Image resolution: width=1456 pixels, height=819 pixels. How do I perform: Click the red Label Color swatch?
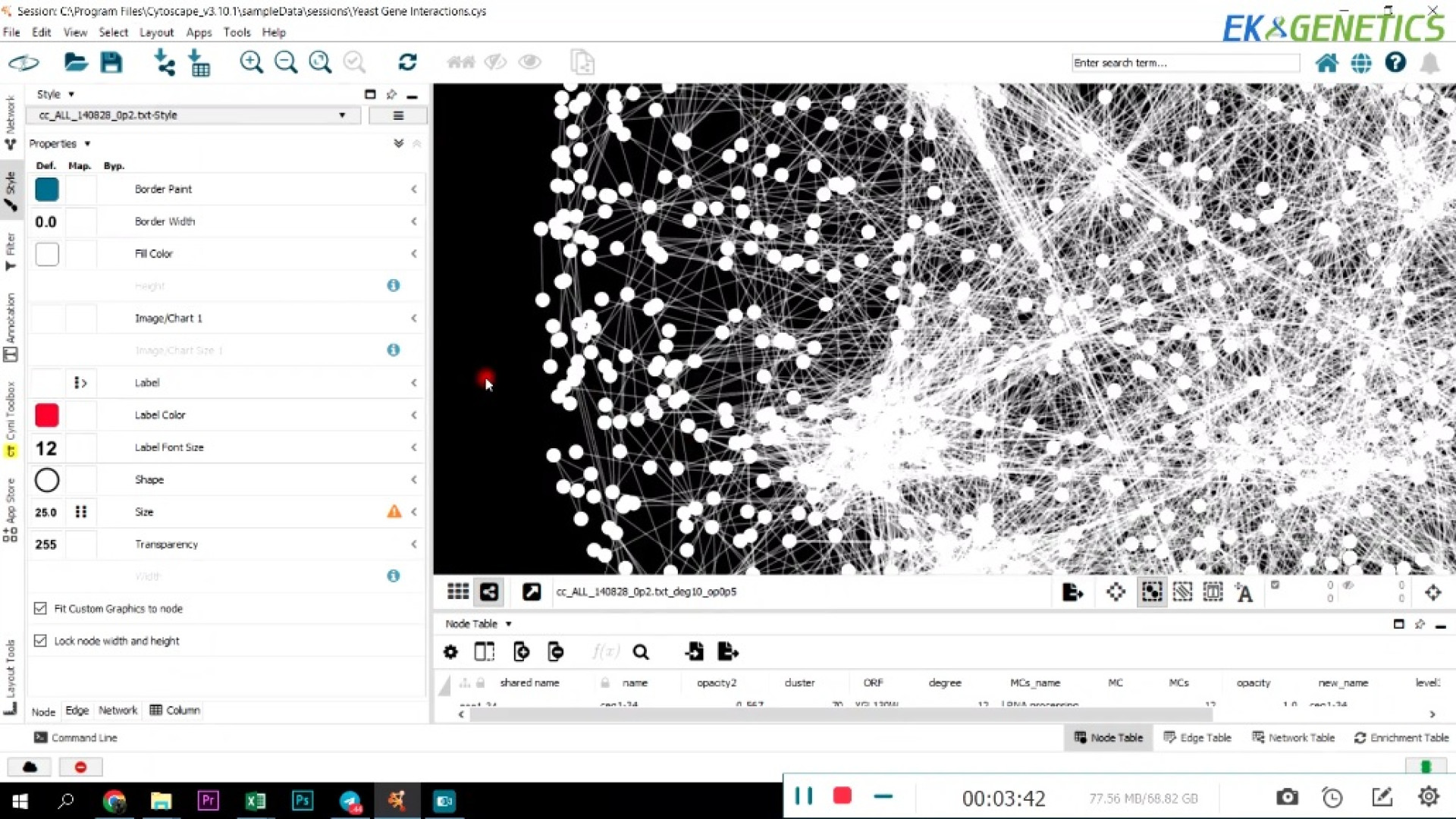tap(46, 415)
